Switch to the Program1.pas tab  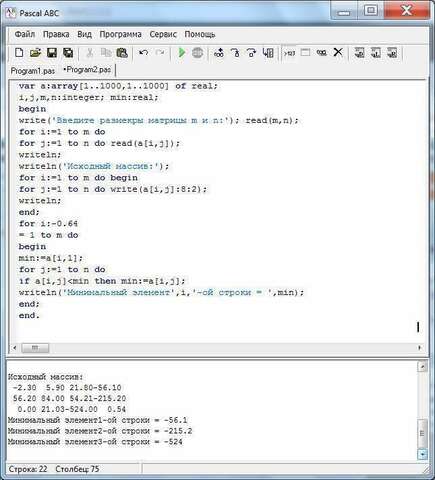pos(33,71)
